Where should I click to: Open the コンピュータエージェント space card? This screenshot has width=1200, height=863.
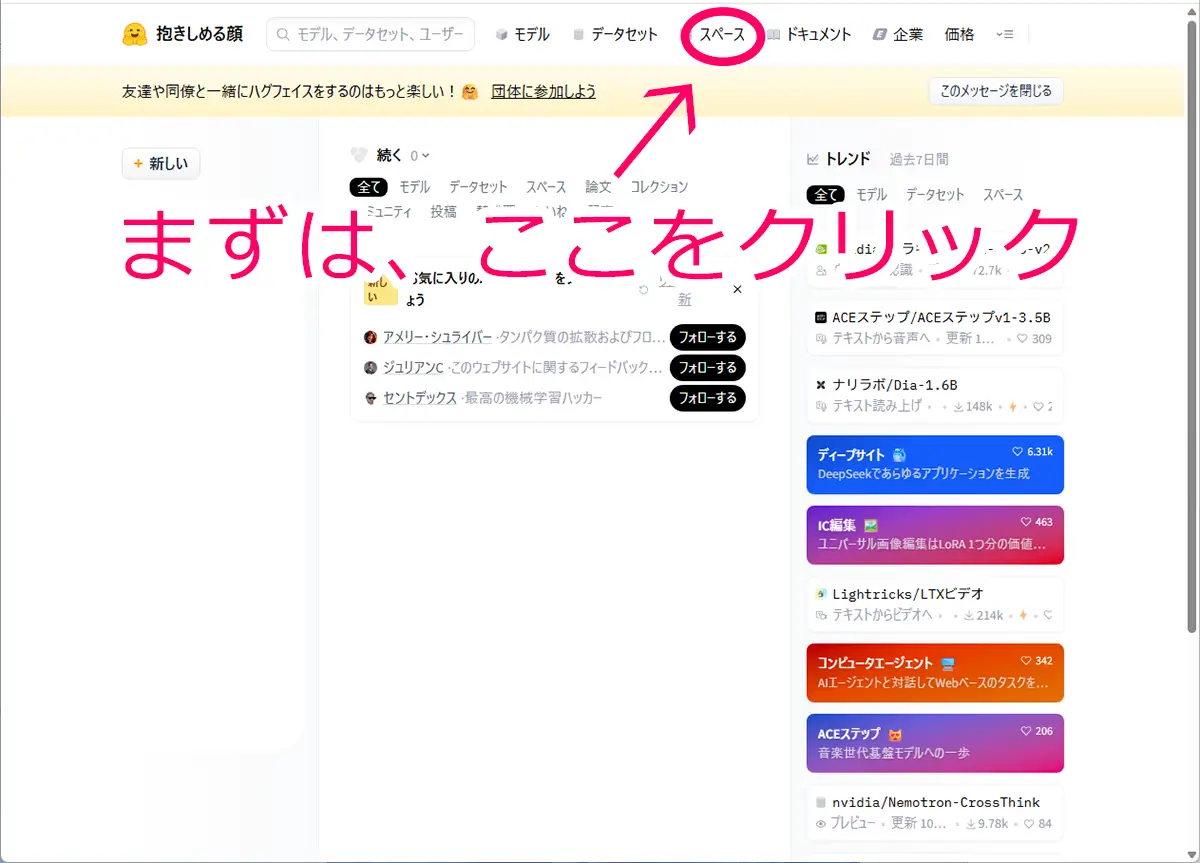935,673
